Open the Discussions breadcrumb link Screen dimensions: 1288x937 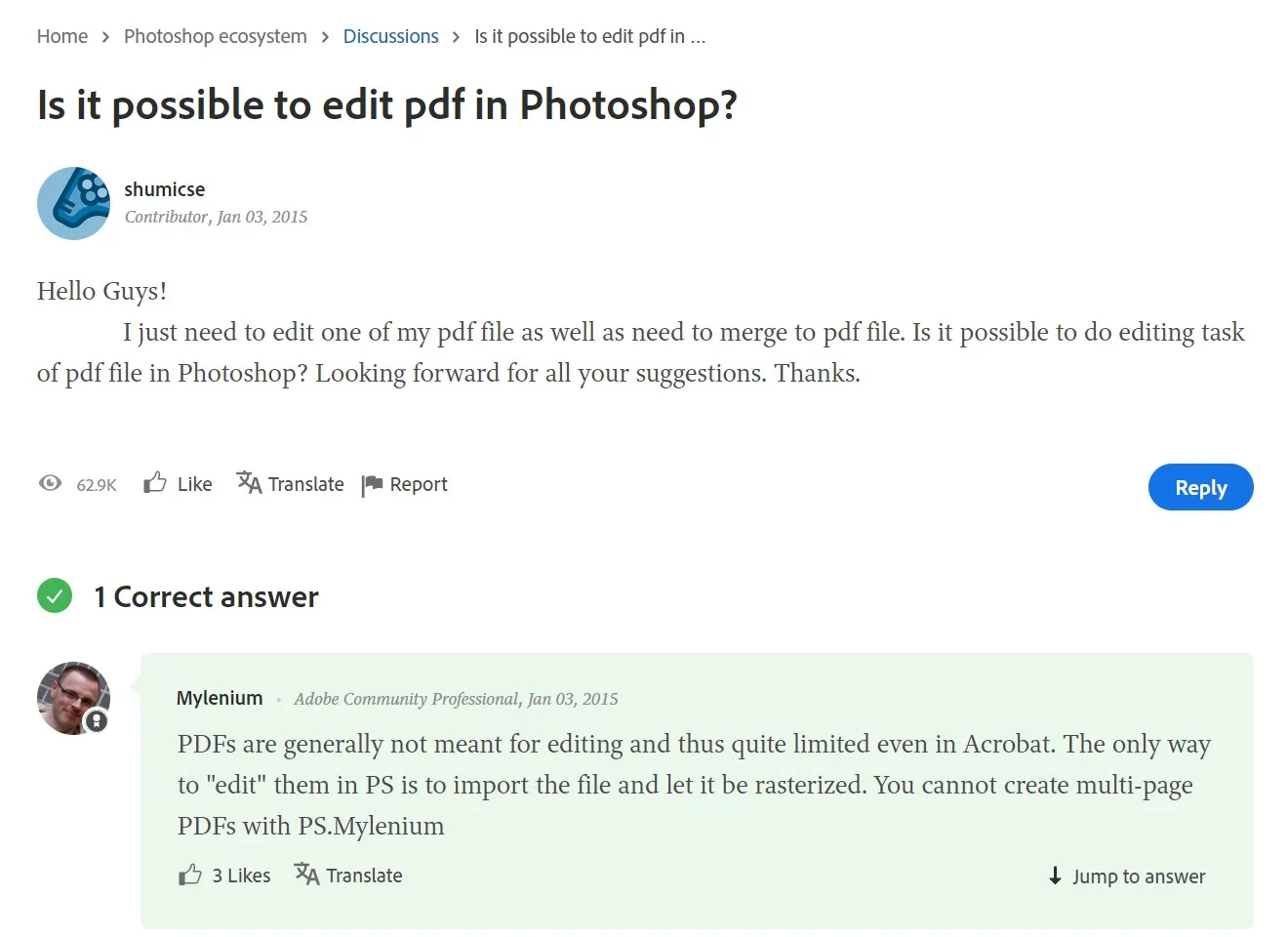point(390,36)
